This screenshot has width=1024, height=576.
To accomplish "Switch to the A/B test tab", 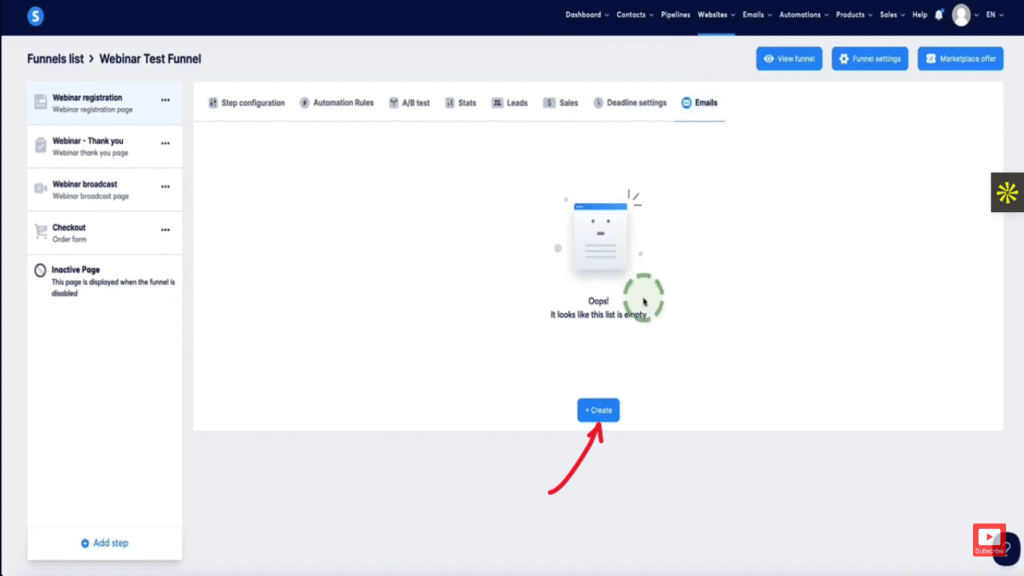I will [409, 103].
